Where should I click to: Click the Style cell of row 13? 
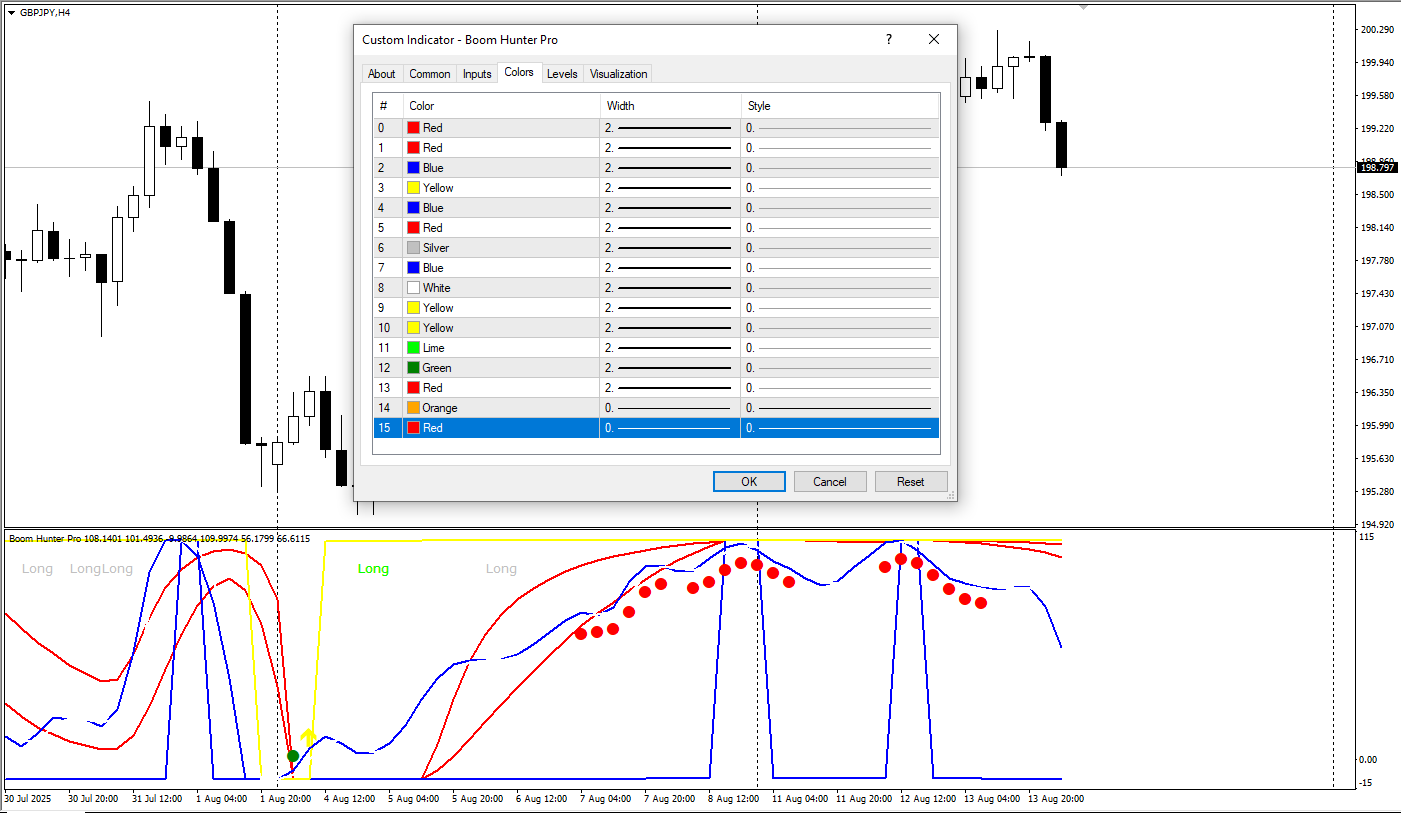840,388
